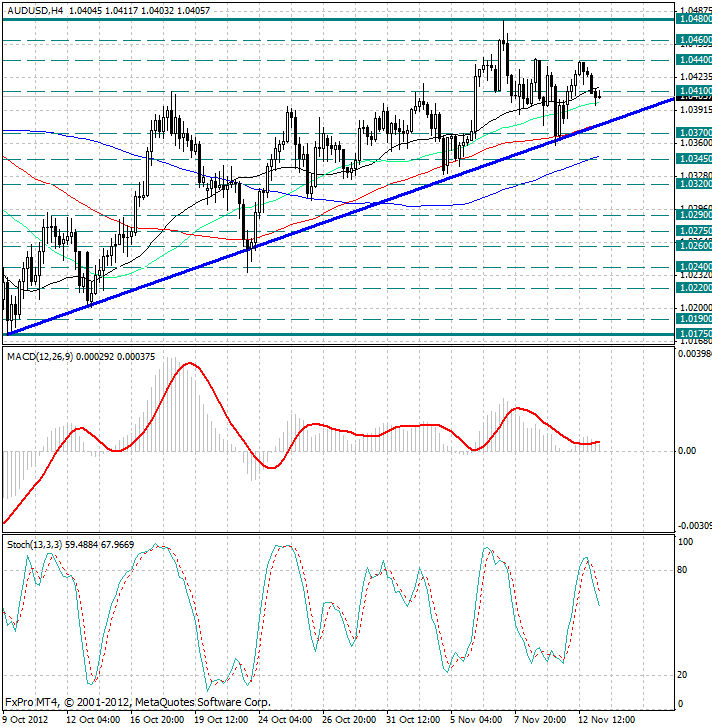Click the 1.0410 price level label

pos(694,91)
